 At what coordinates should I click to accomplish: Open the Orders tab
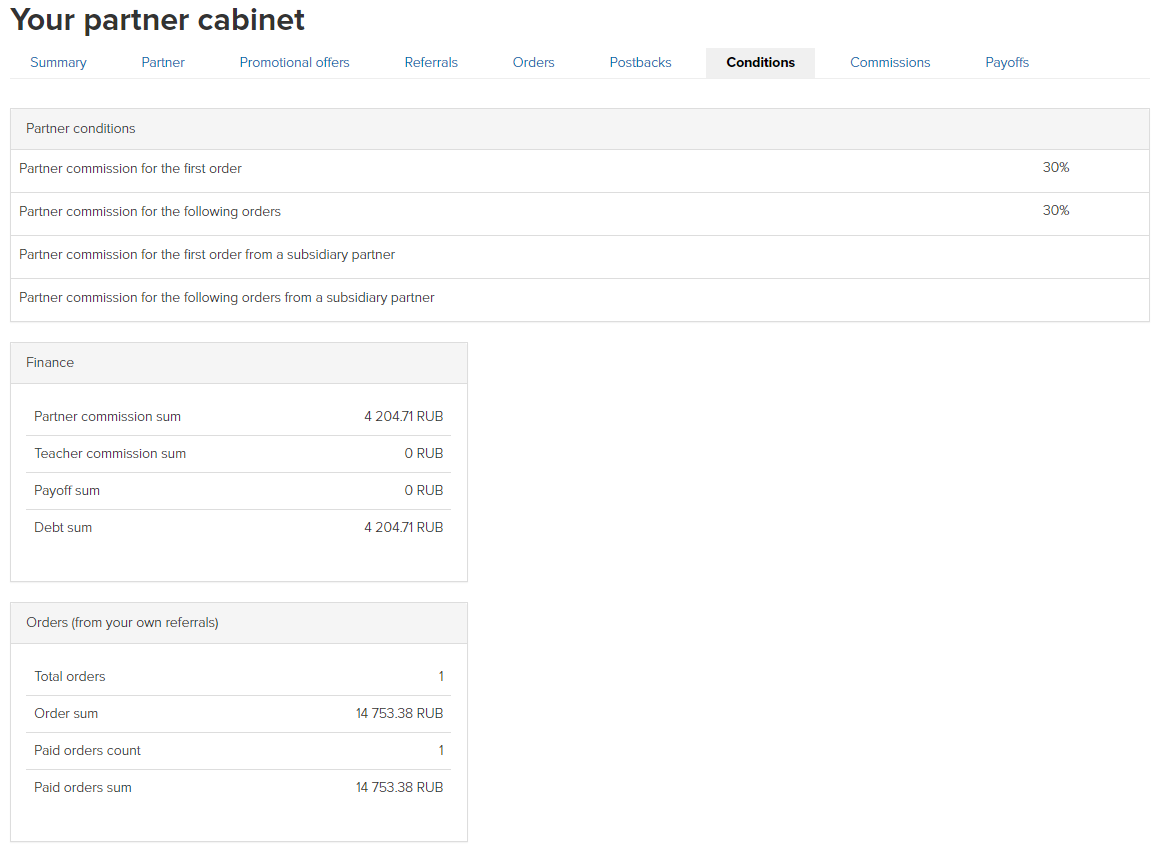click(x=533, y=63)
